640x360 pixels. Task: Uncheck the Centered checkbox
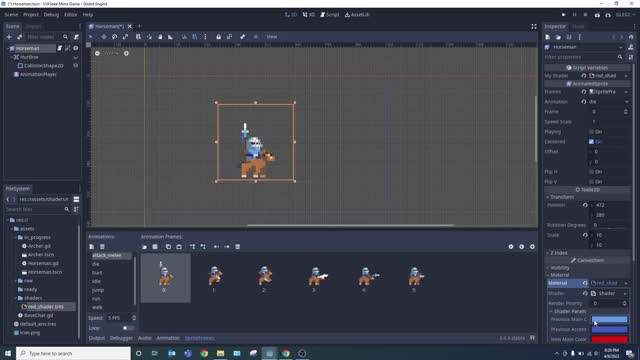point(591,142)
